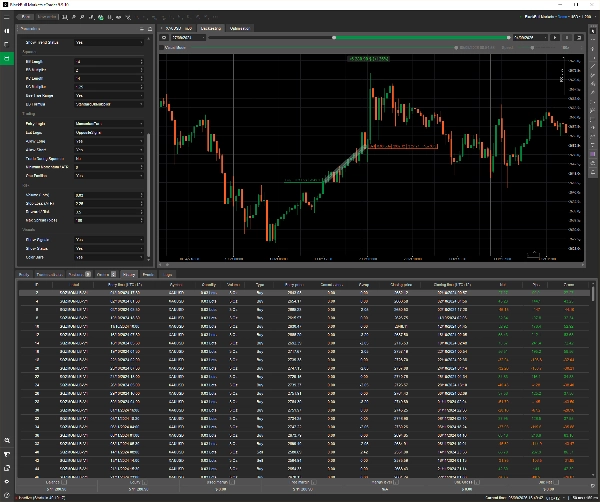Open the Equity tab in the bottom panel
The image size is (600, 502).
[x=24, y=274]
